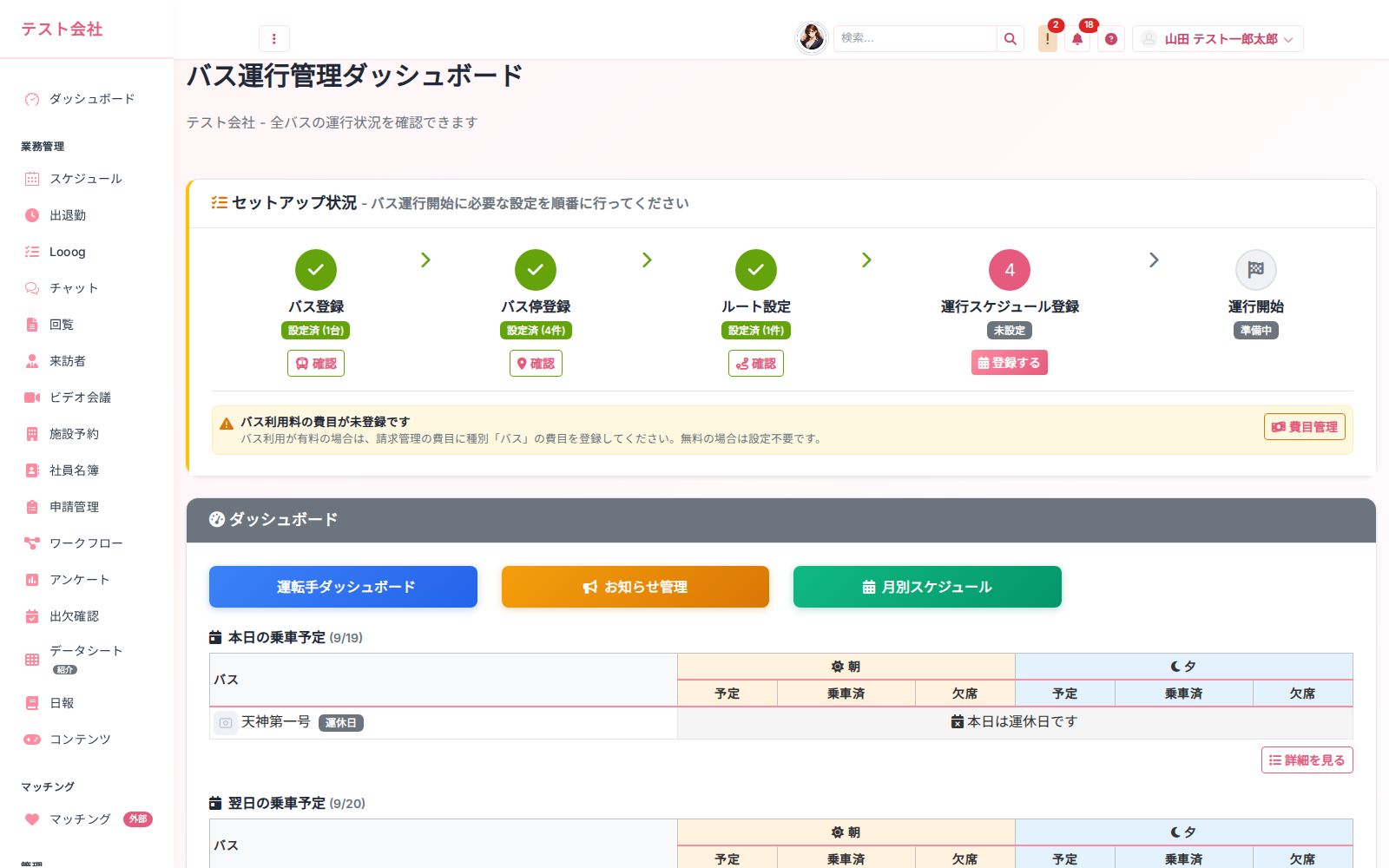Click the データシート table icon

click(32, 660)
